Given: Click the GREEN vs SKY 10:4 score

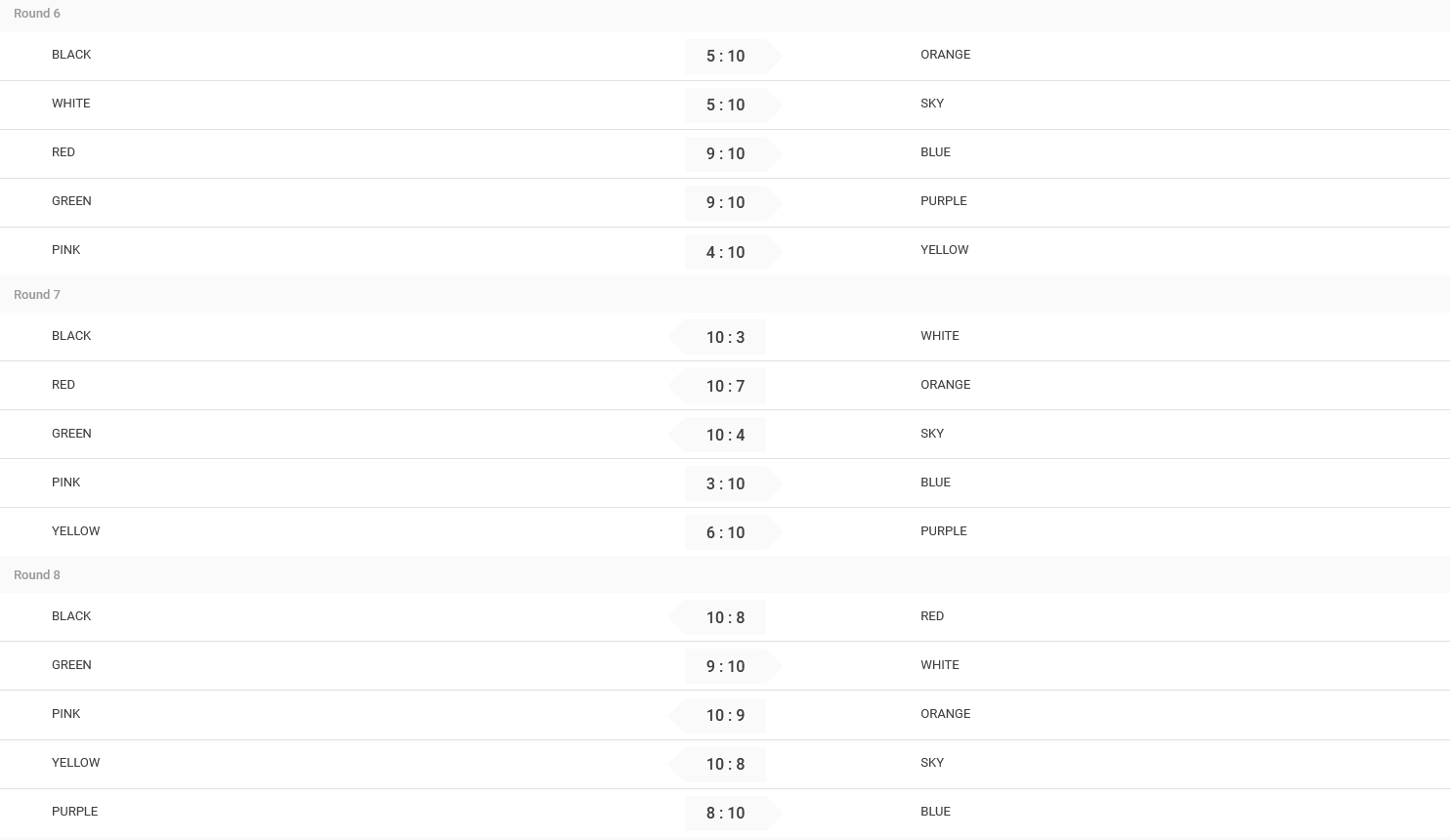Looking at the screenshot, I should (725, 435).
